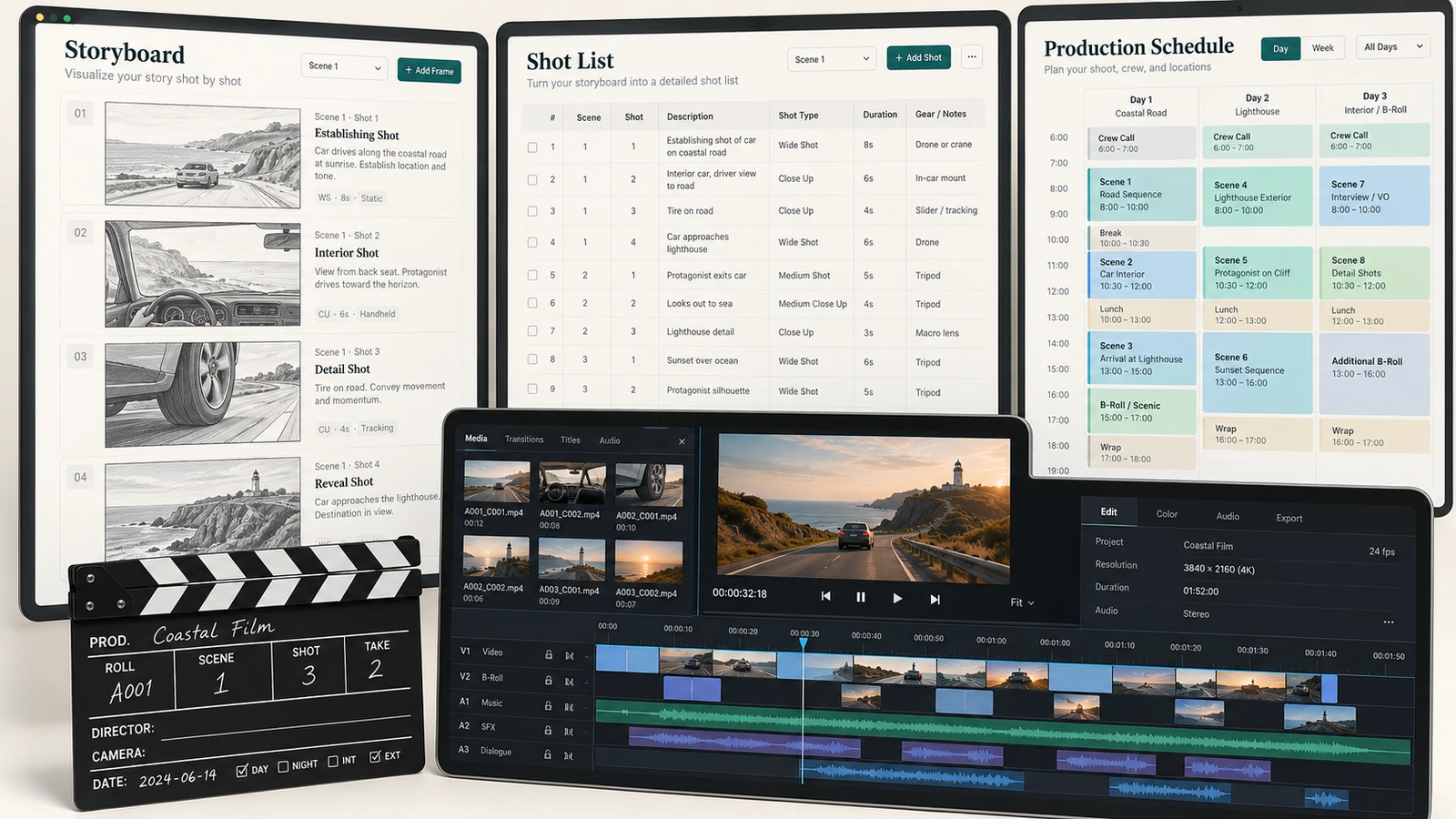Skip to next clip in preview
Screen dimensions: 1456x819
(935, 599)
